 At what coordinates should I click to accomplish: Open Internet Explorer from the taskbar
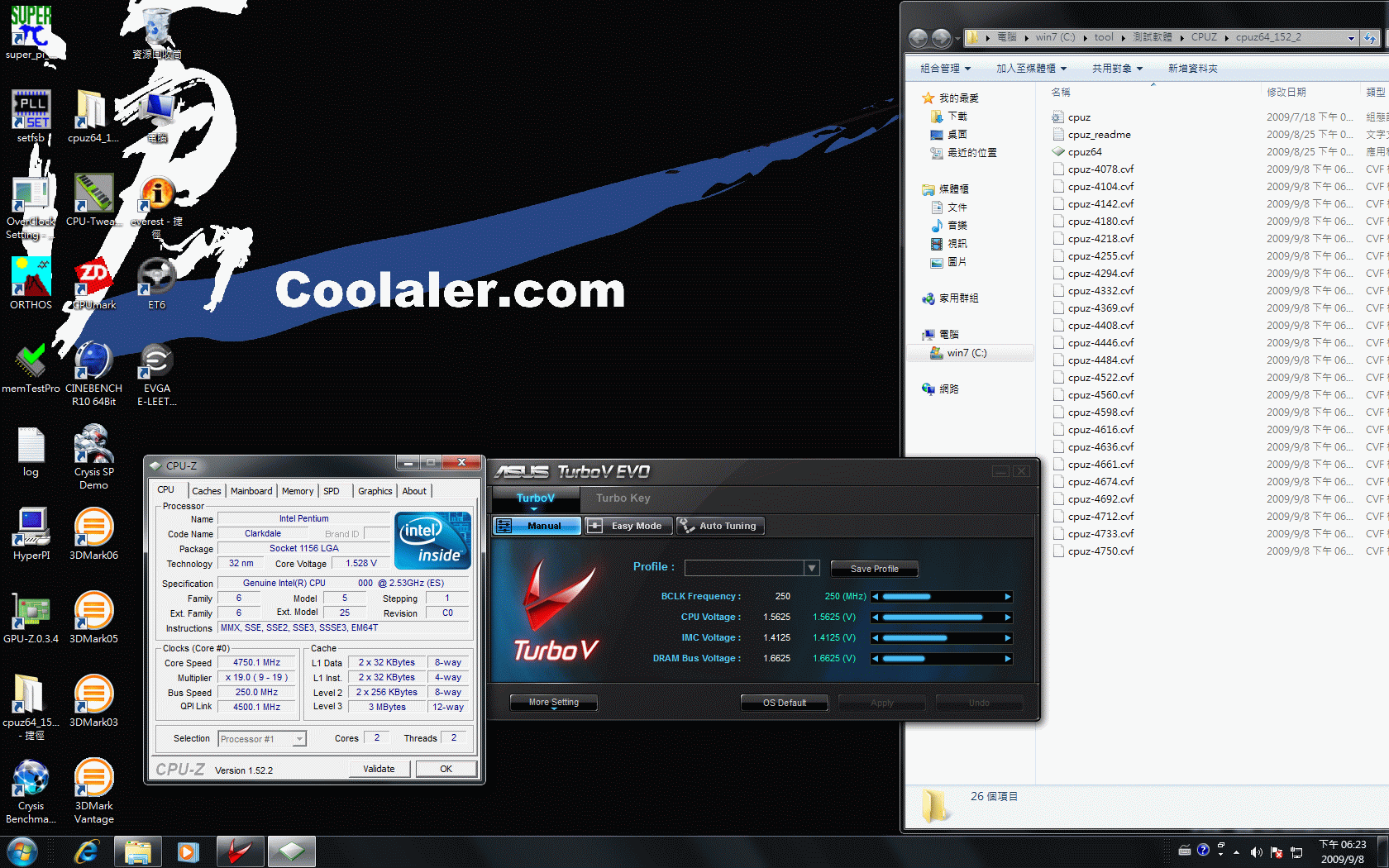point(86,851)
